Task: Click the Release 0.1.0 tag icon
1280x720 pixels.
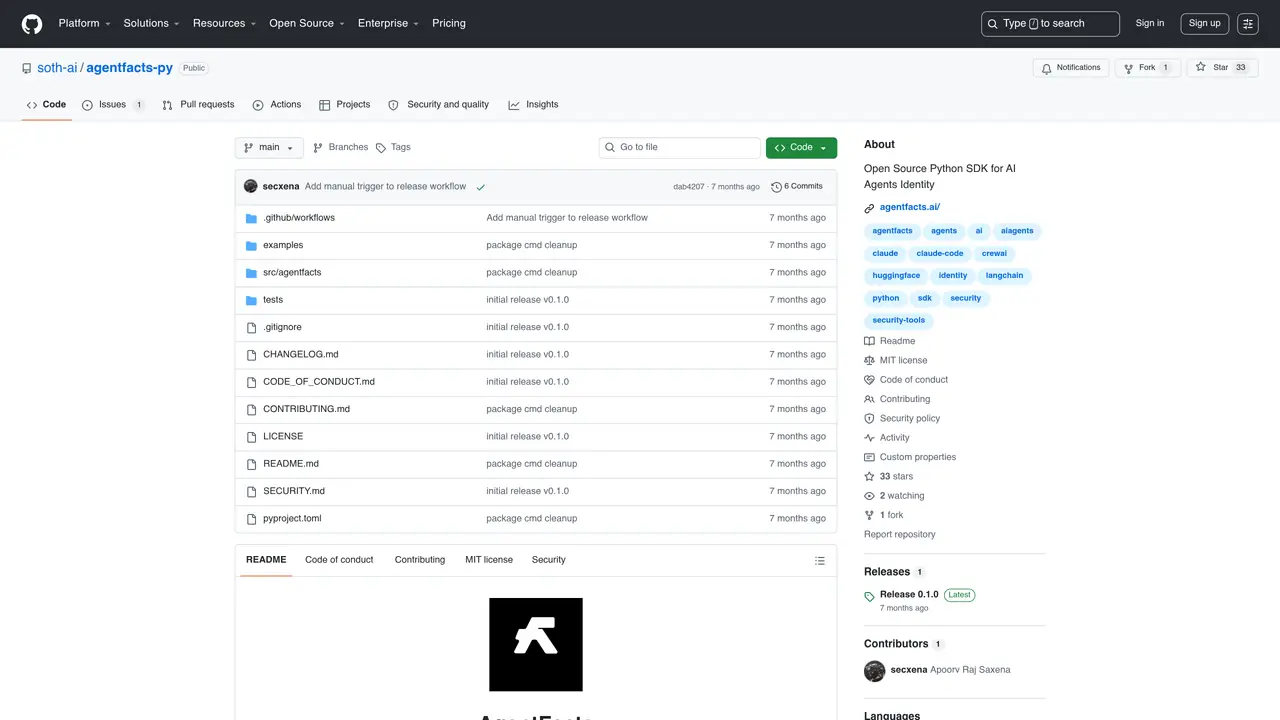Action: 870,597
